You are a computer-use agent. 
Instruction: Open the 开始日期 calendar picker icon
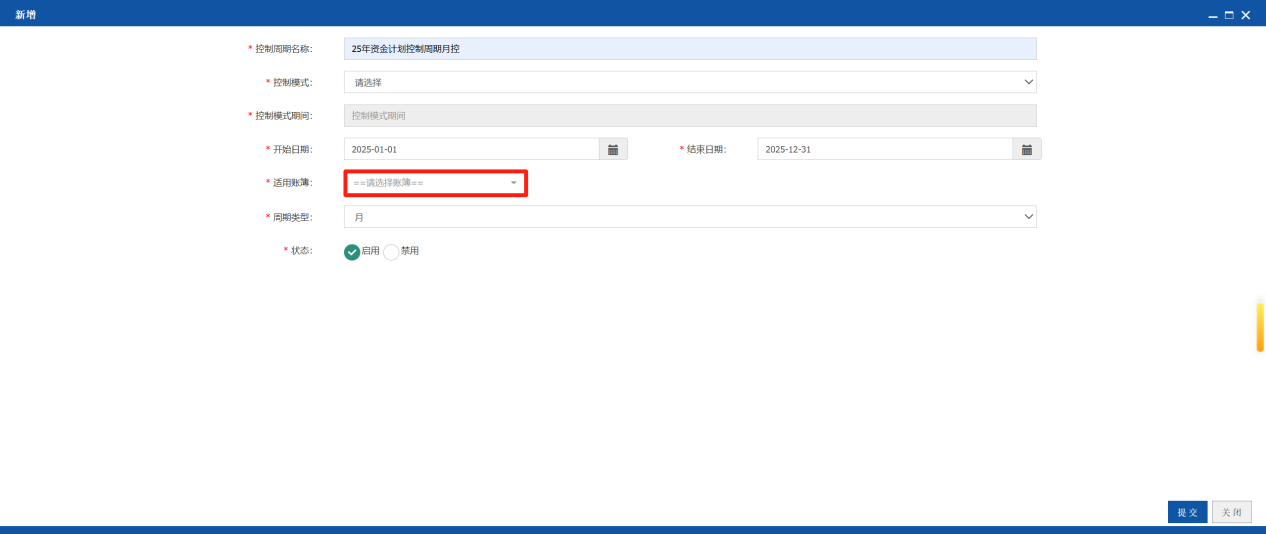613,149
